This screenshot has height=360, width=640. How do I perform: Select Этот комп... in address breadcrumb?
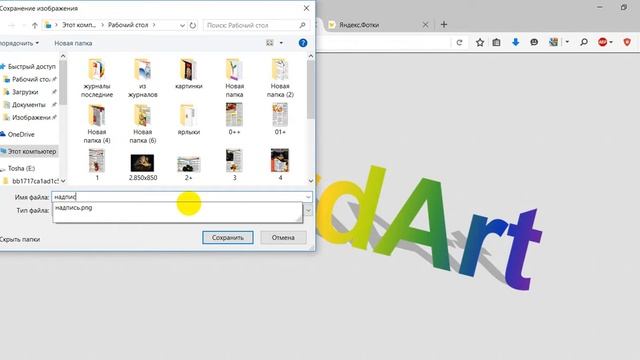click(79, 25)
